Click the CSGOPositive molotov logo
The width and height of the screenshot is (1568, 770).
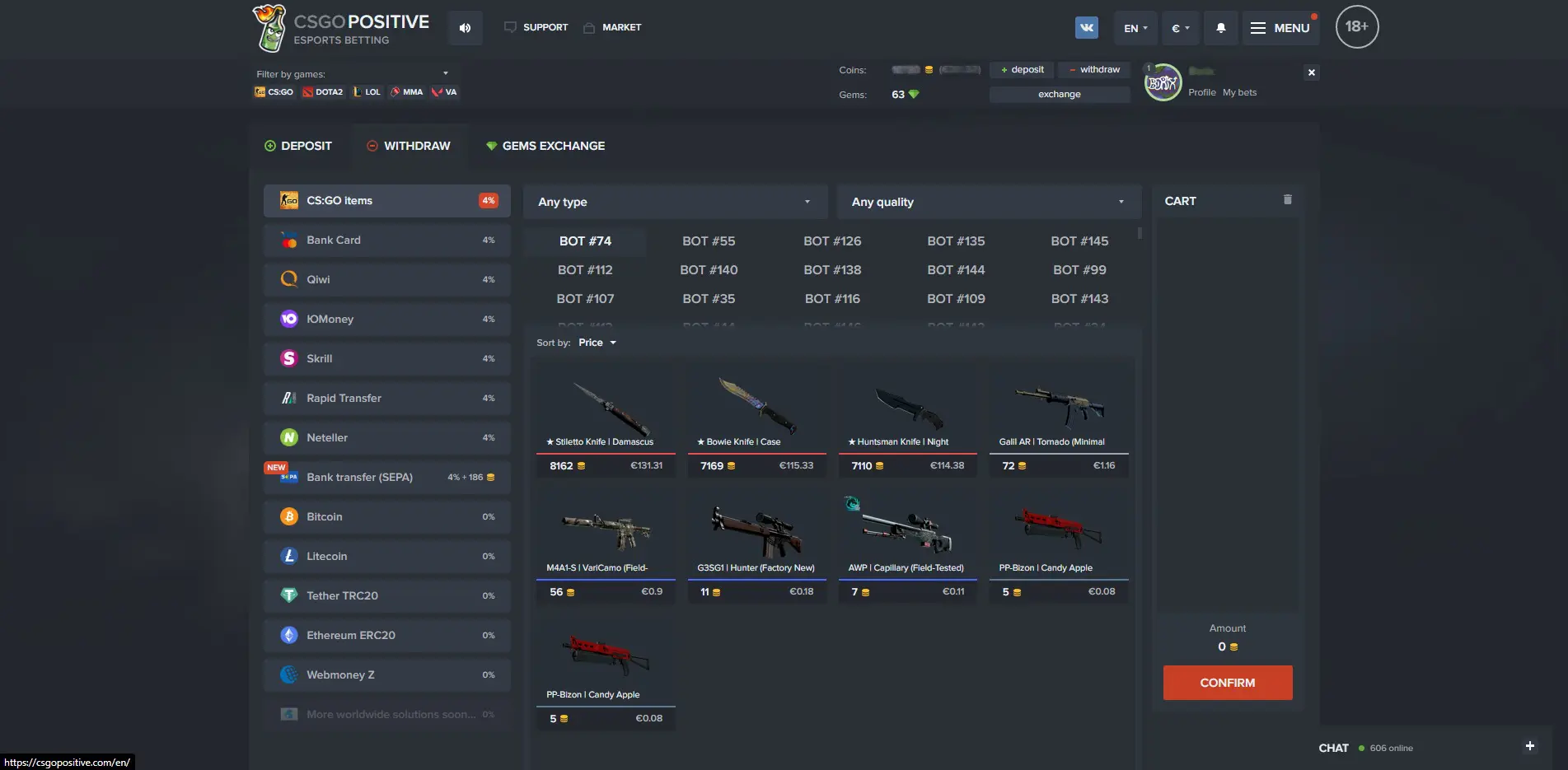(269, 28)
